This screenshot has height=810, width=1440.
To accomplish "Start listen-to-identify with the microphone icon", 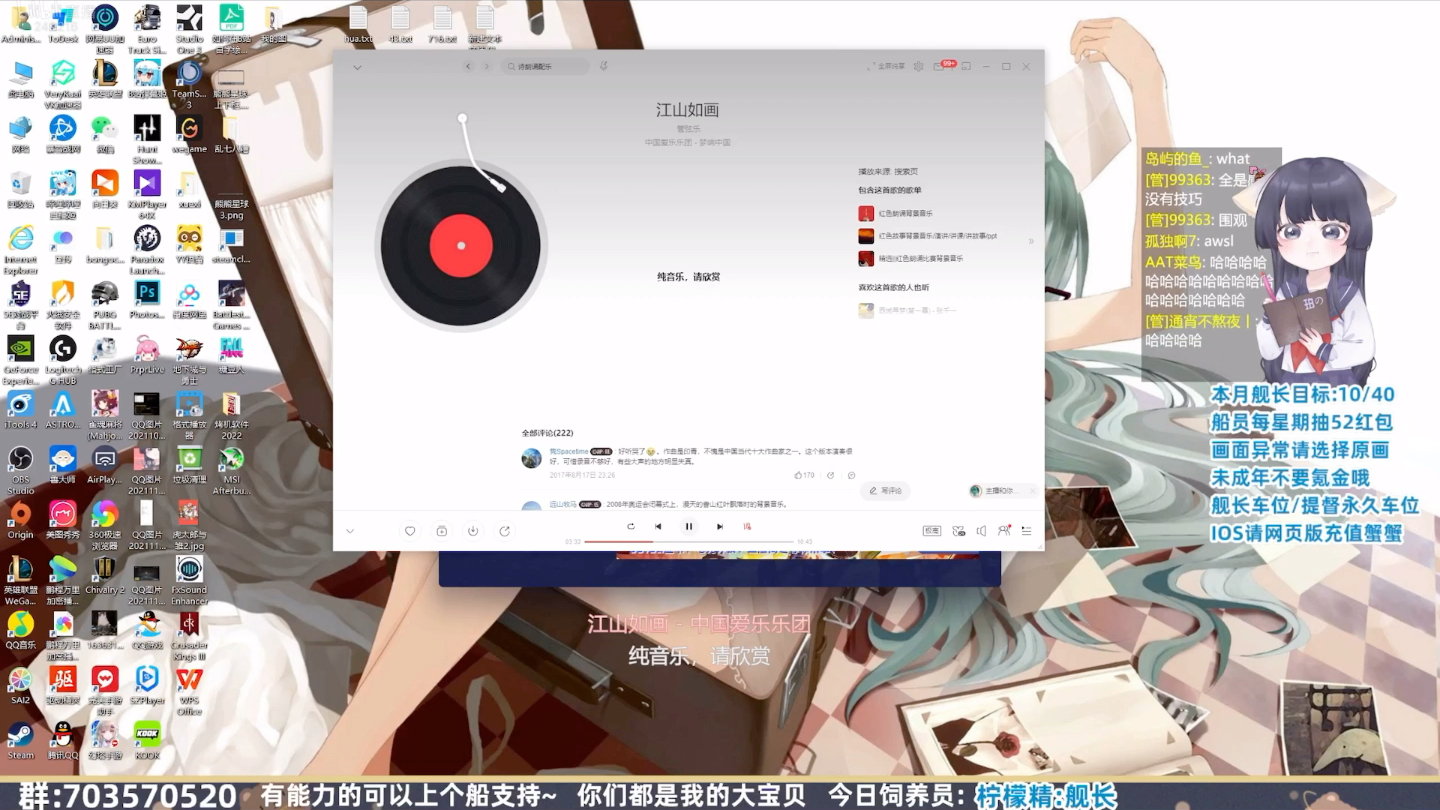I will [603, 66].
